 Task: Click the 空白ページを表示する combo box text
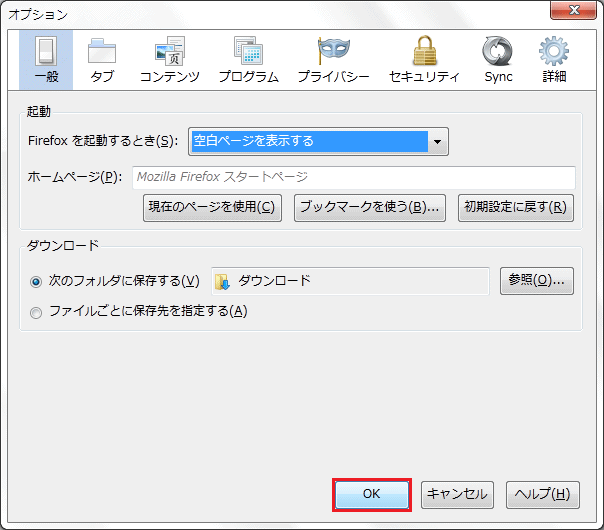click(x=308, y=142)
